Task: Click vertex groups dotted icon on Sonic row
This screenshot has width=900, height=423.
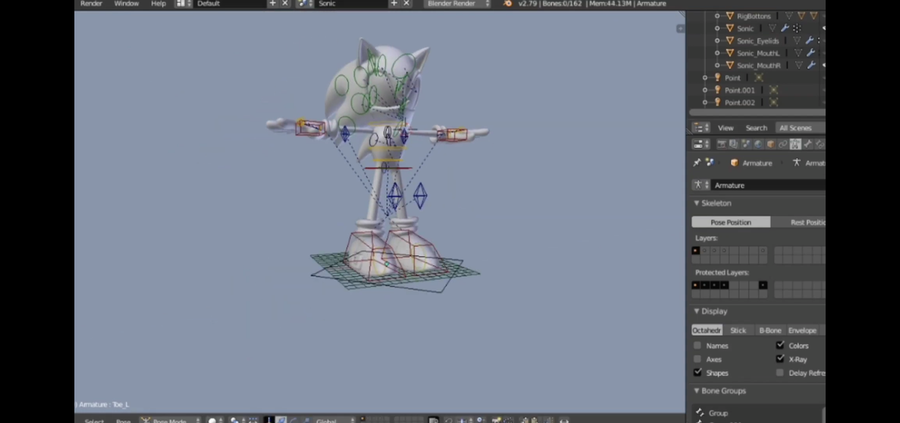Action: [797, 28]
